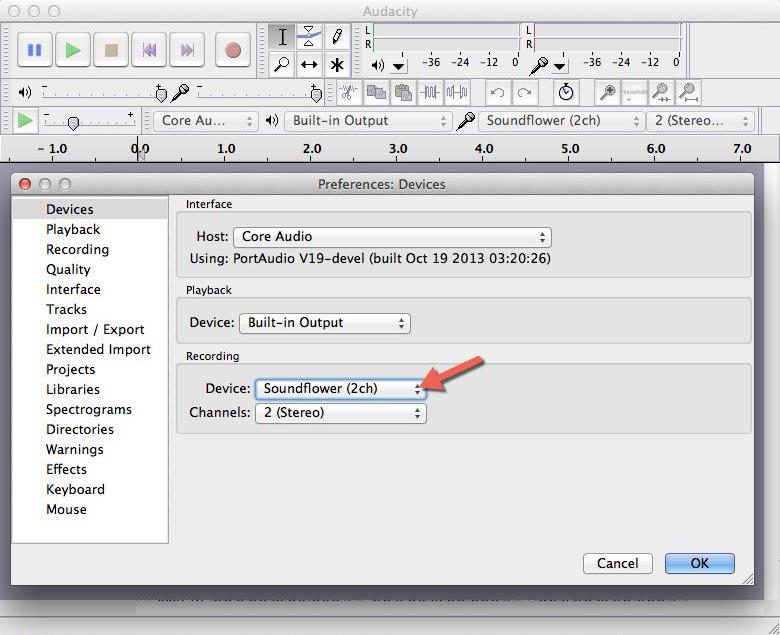Open the Playback Device dropdown in Preferences
The image size is (780, 635).
click(x=324, y=323)
